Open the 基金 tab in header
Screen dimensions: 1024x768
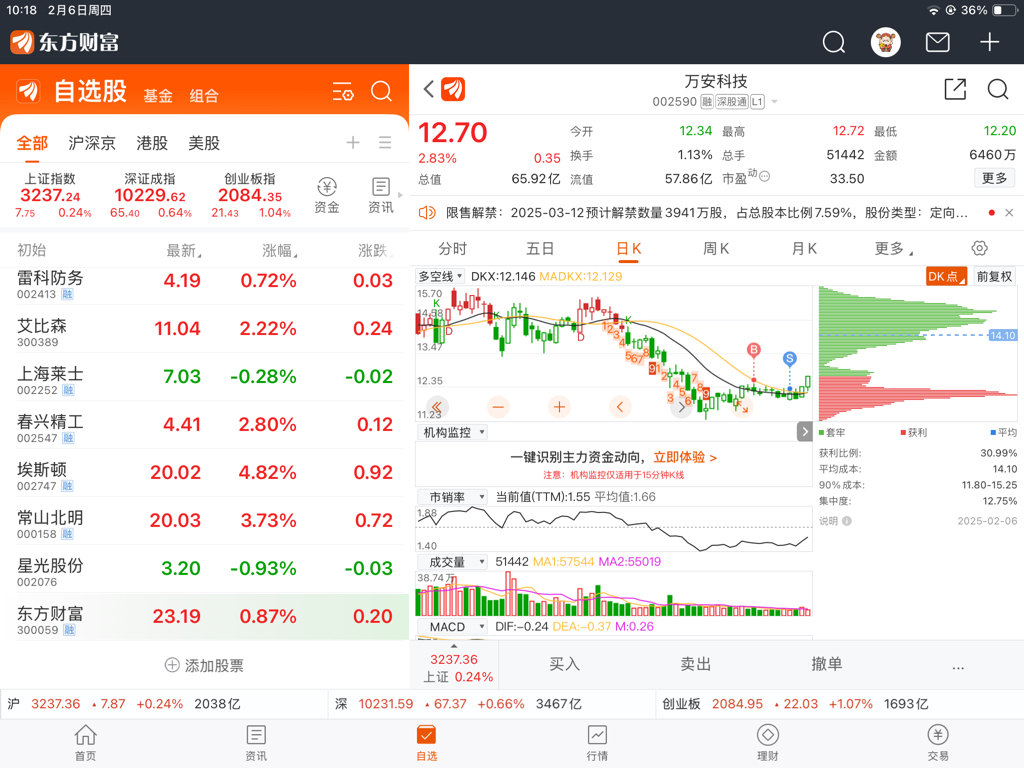coord(158,96)
